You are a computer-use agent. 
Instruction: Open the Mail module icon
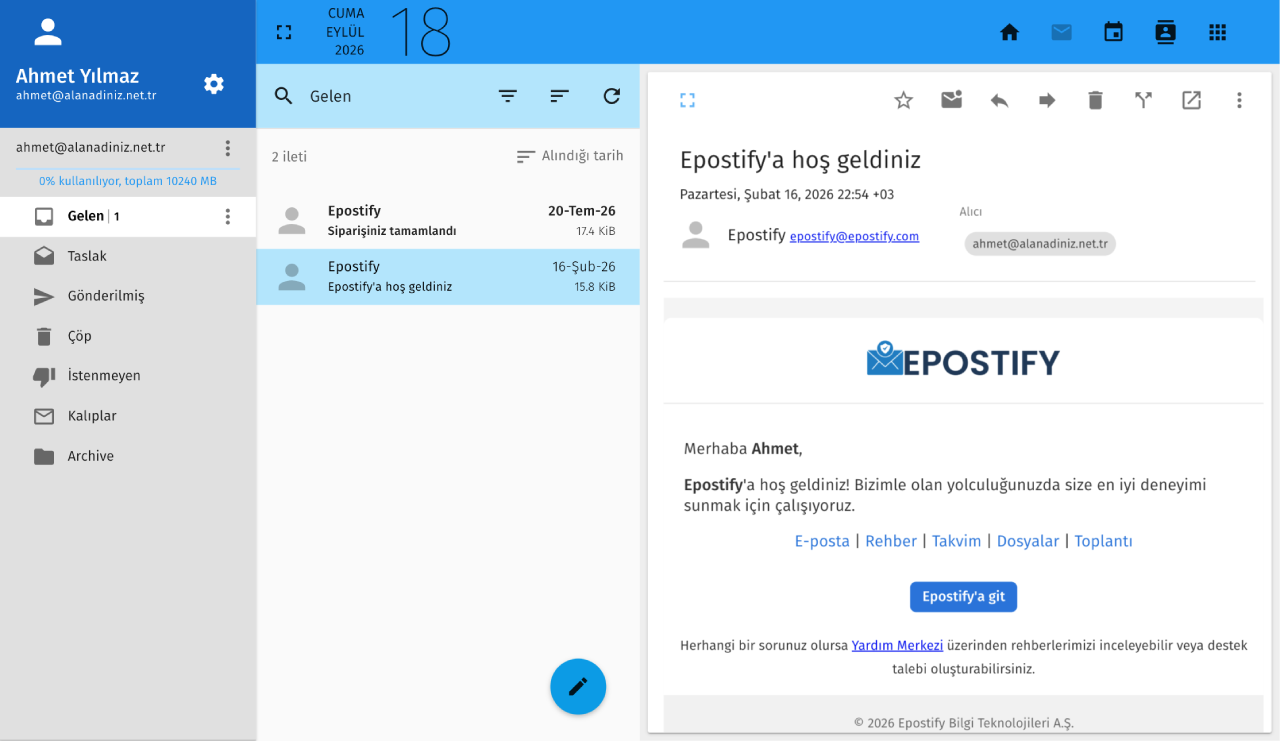tap(1062, 32)
